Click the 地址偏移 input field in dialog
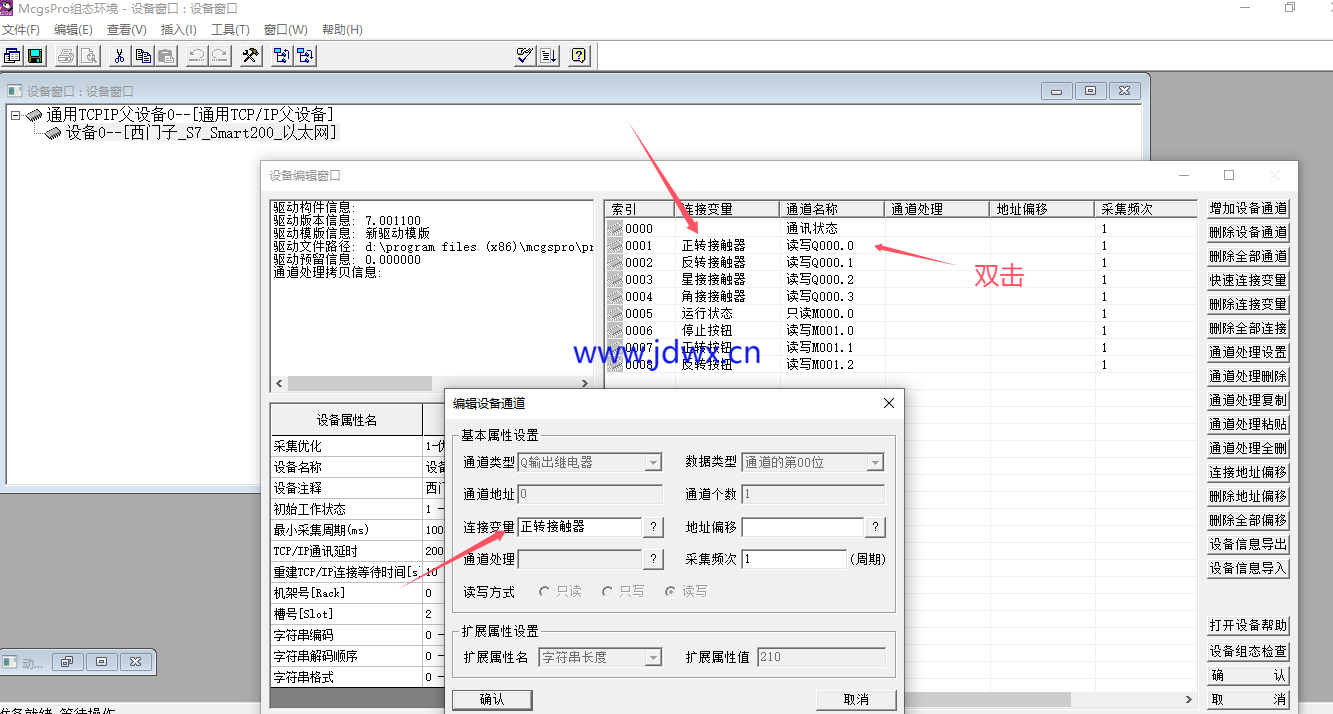Viewport: 1333px width, 714px height. (802, 527)
